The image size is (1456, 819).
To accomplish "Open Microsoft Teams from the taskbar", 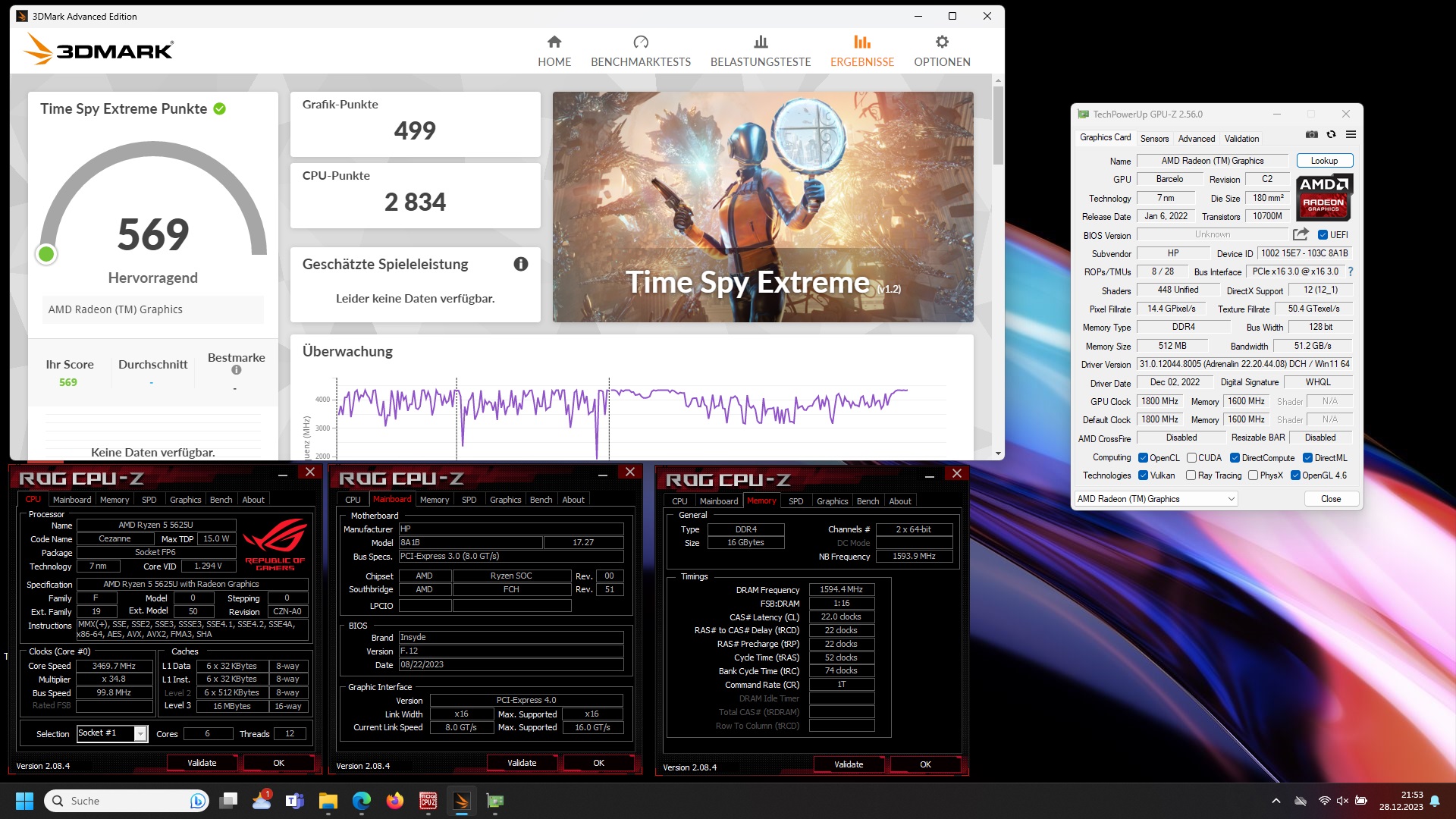I will [295, 801].
